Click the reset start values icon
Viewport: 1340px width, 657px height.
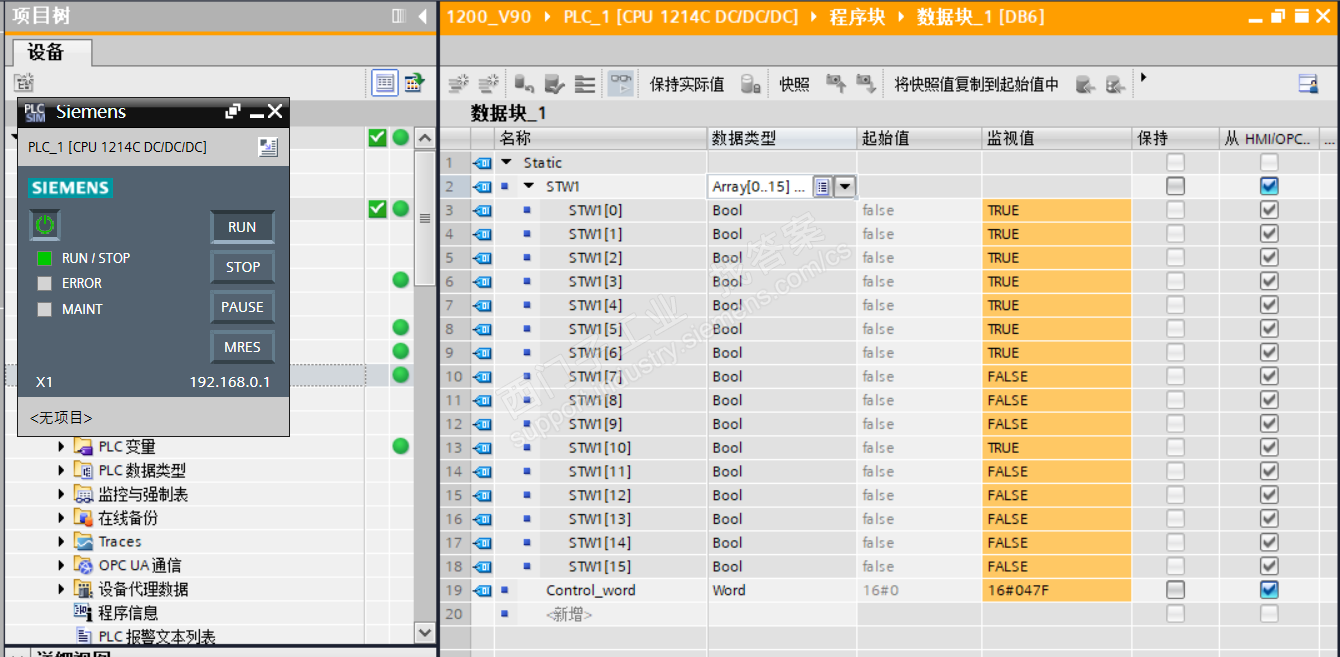pyautogui.click(x=524, y=84)
